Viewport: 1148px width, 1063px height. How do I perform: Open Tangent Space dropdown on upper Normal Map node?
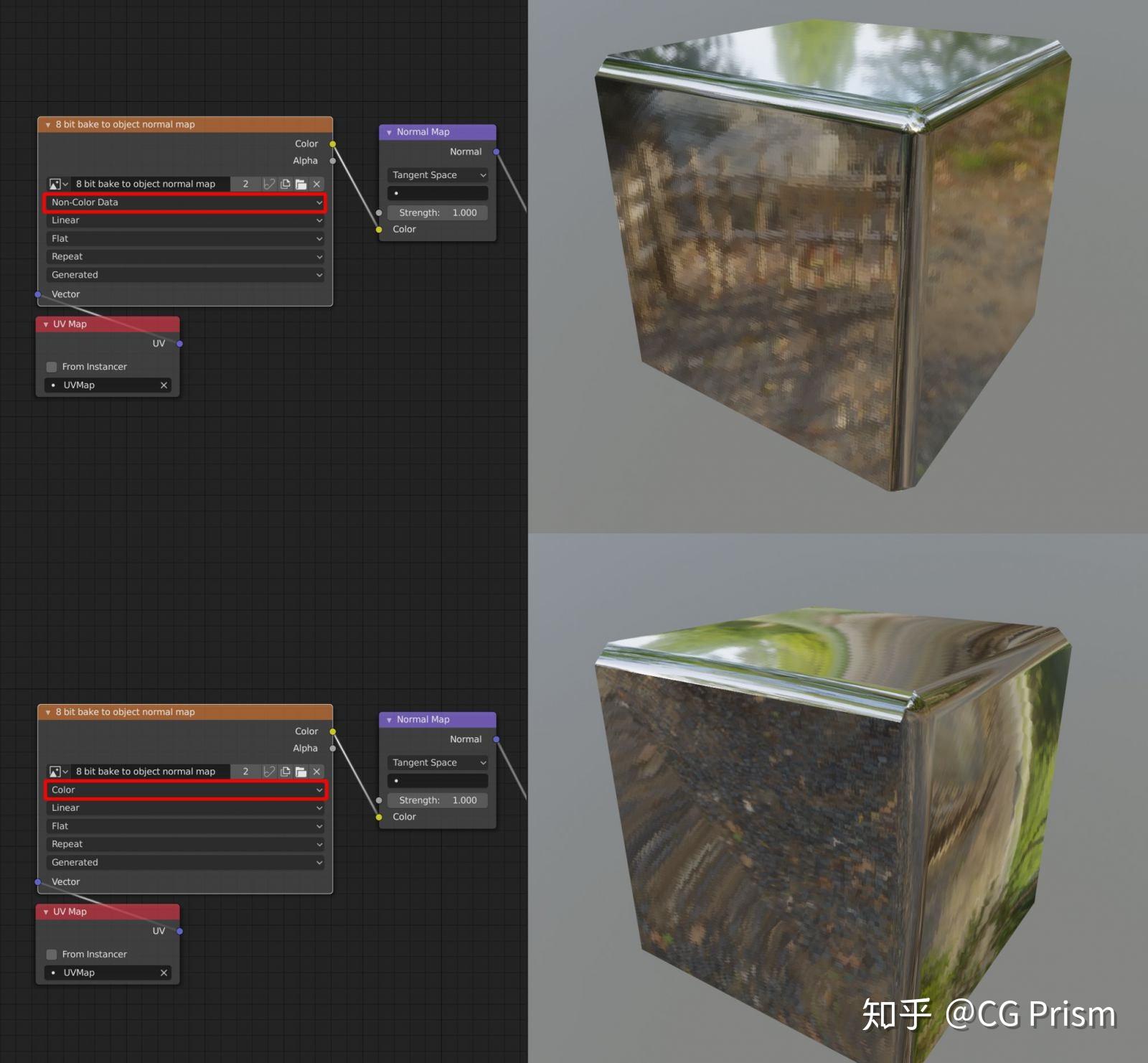pyautogui.click(x=437, y=174)
